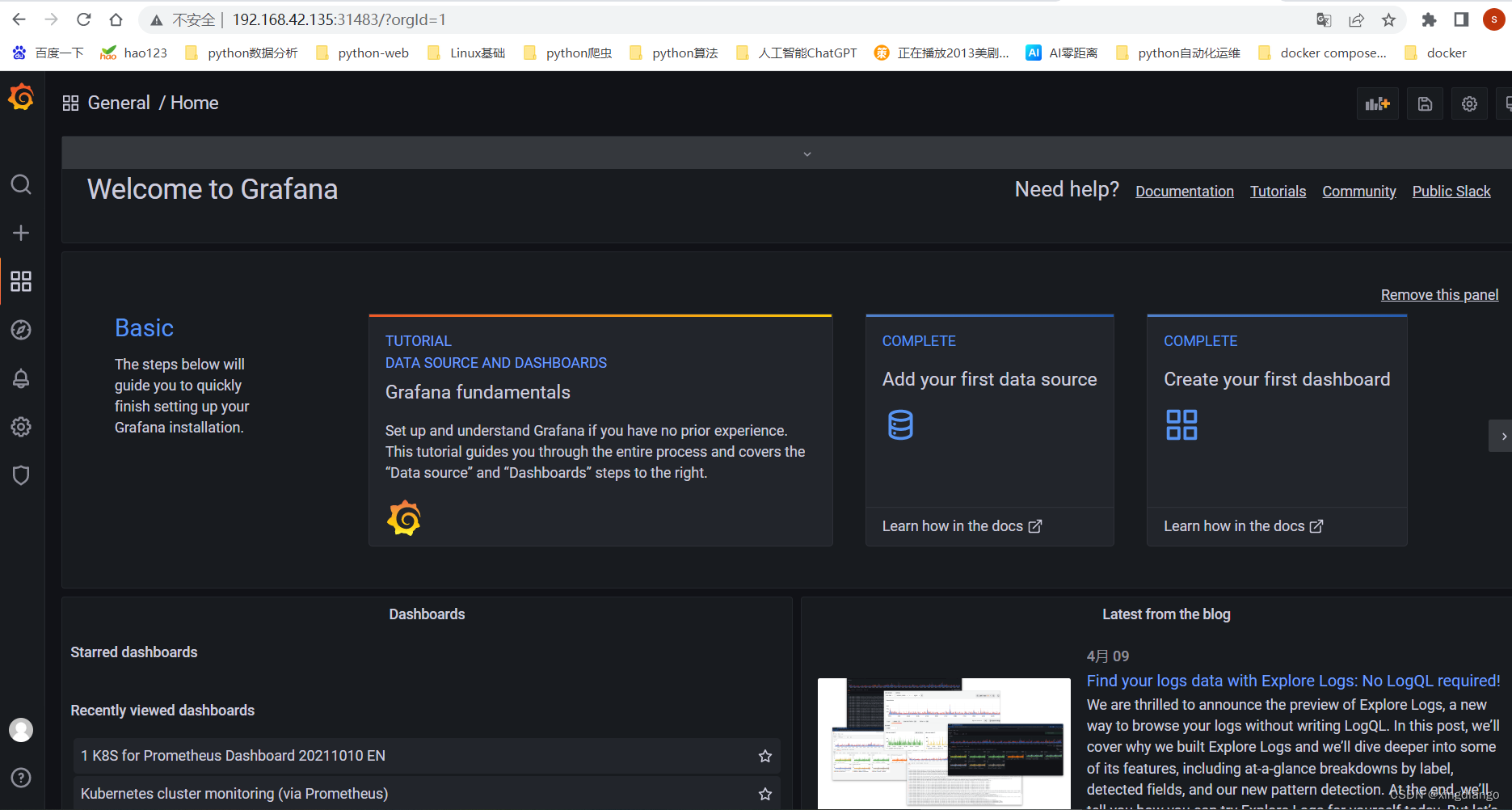Click the Create your first dashboard card
This screenshot has width=1512, height=810.
coord(1277,430)
